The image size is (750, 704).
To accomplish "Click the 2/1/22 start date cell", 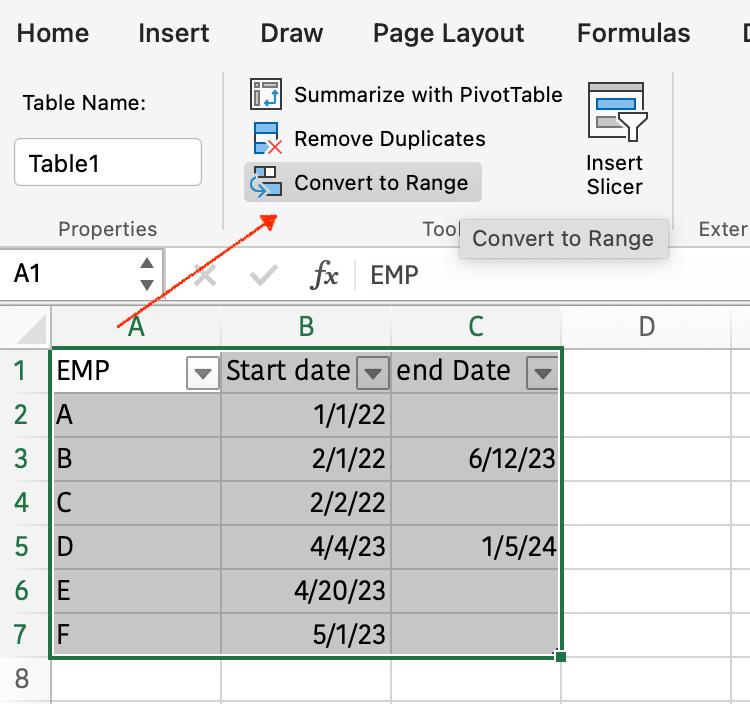I will pos(306,459).
